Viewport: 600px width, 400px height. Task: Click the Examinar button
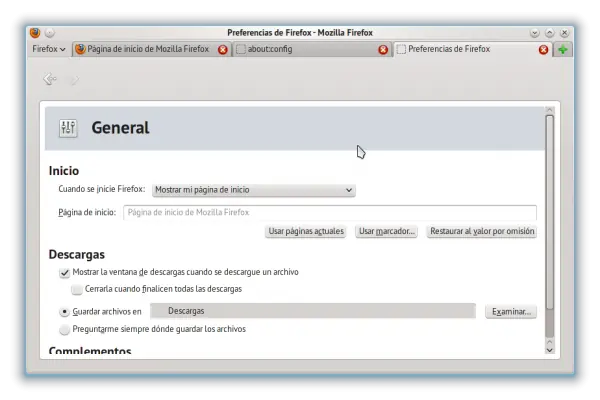(510, 311)
